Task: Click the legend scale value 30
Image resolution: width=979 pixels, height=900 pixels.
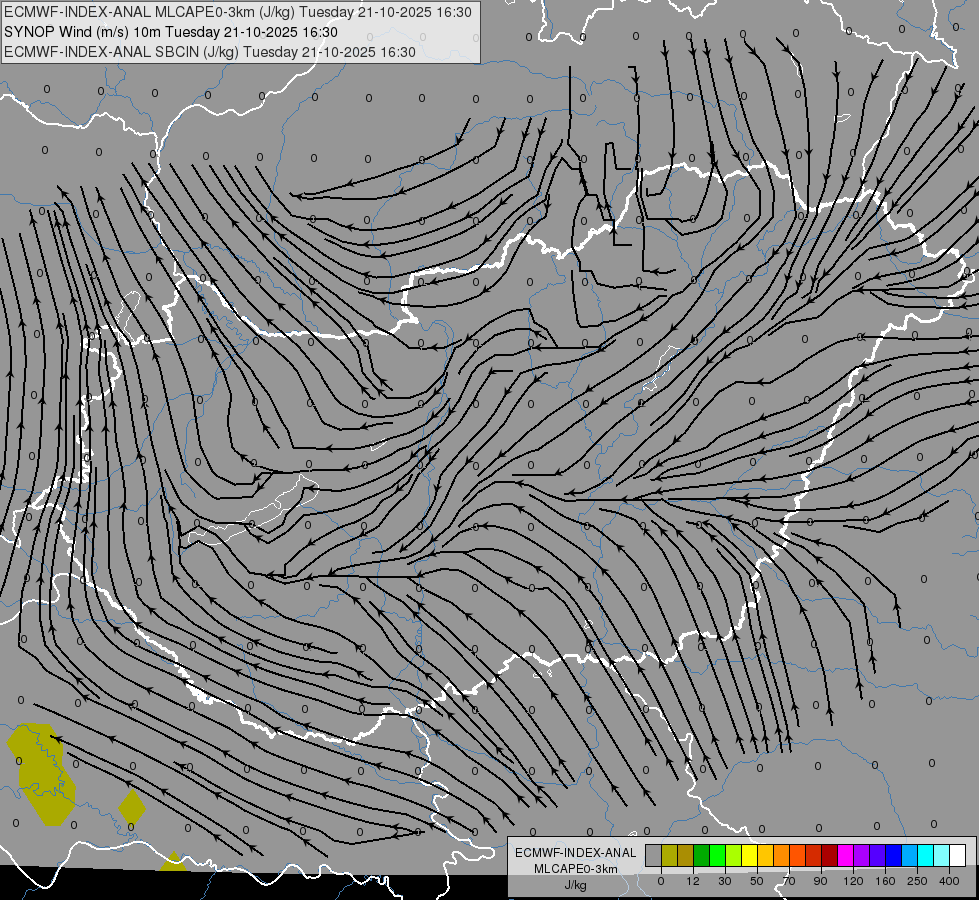Action: (725, 881)
